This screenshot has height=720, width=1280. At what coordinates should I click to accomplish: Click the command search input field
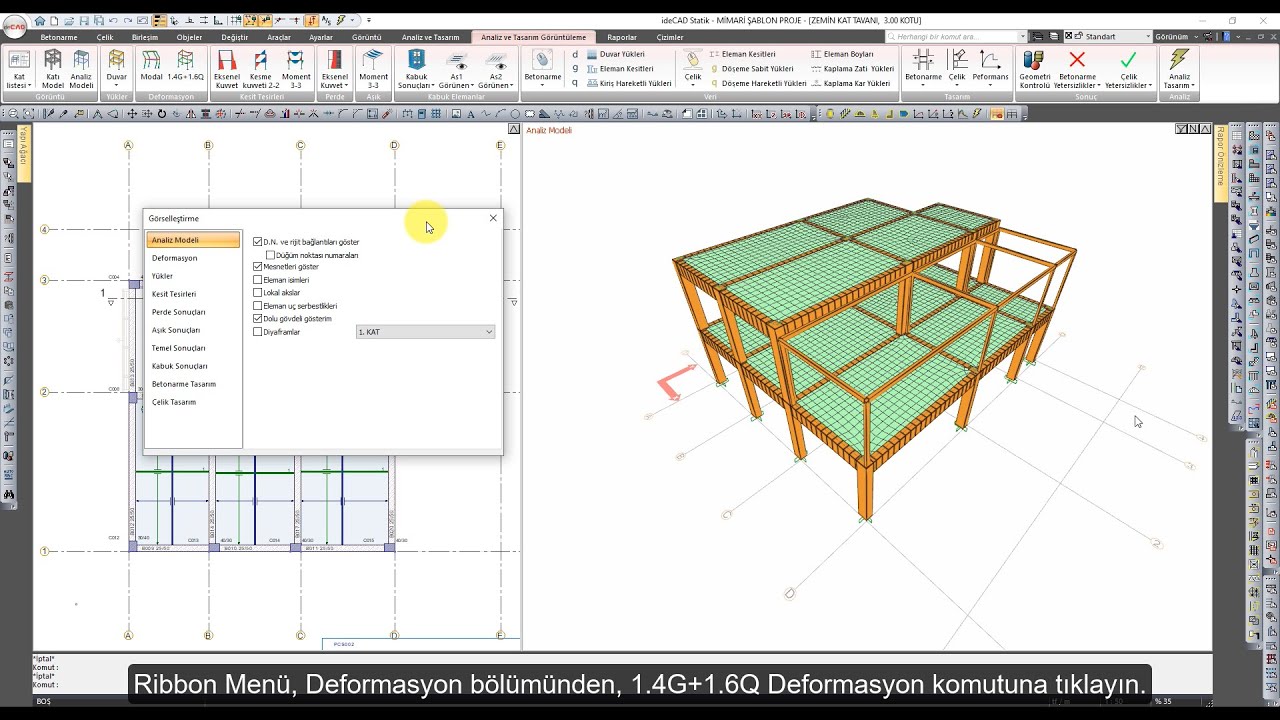[955, 37]
